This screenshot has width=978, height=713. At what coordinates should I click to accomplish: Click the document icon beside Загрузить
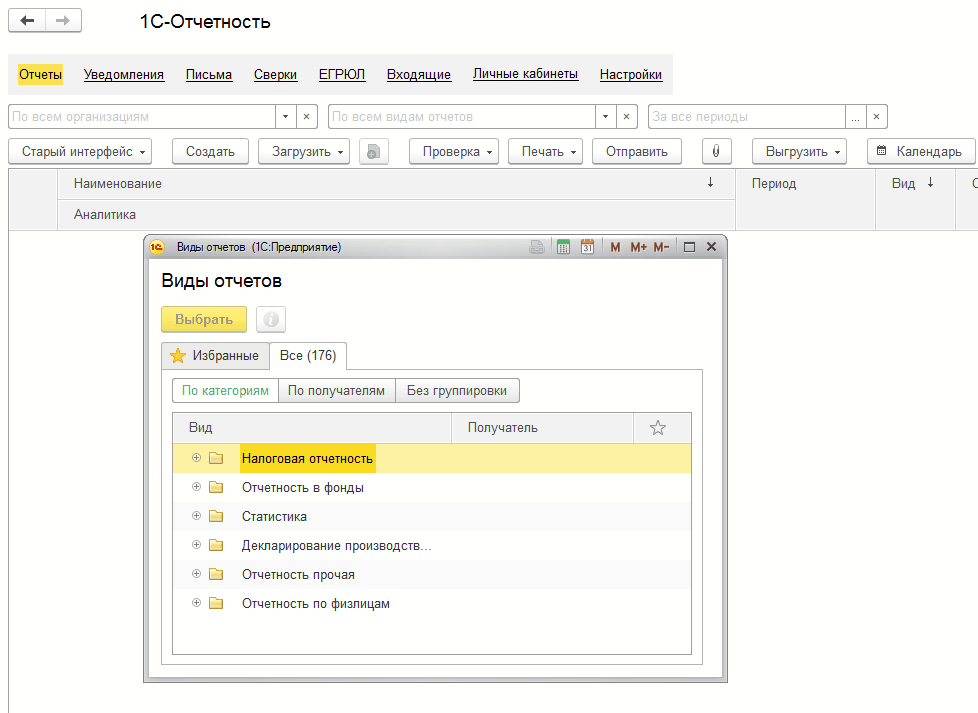pyautogui.click(x=374, y=152)
